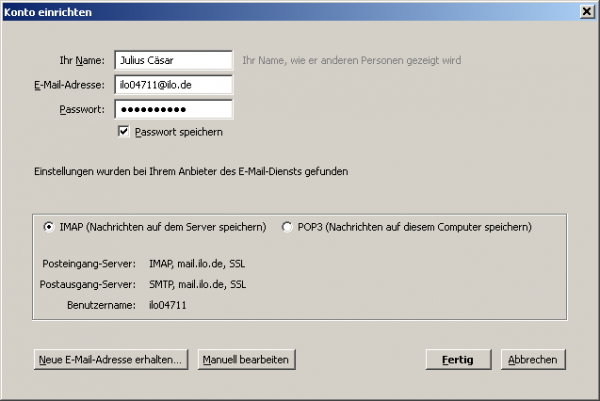The width and height of the screenshot is (600, 401).
Task: Cancel with the Abbrechen button
Action: click(533, 359)
